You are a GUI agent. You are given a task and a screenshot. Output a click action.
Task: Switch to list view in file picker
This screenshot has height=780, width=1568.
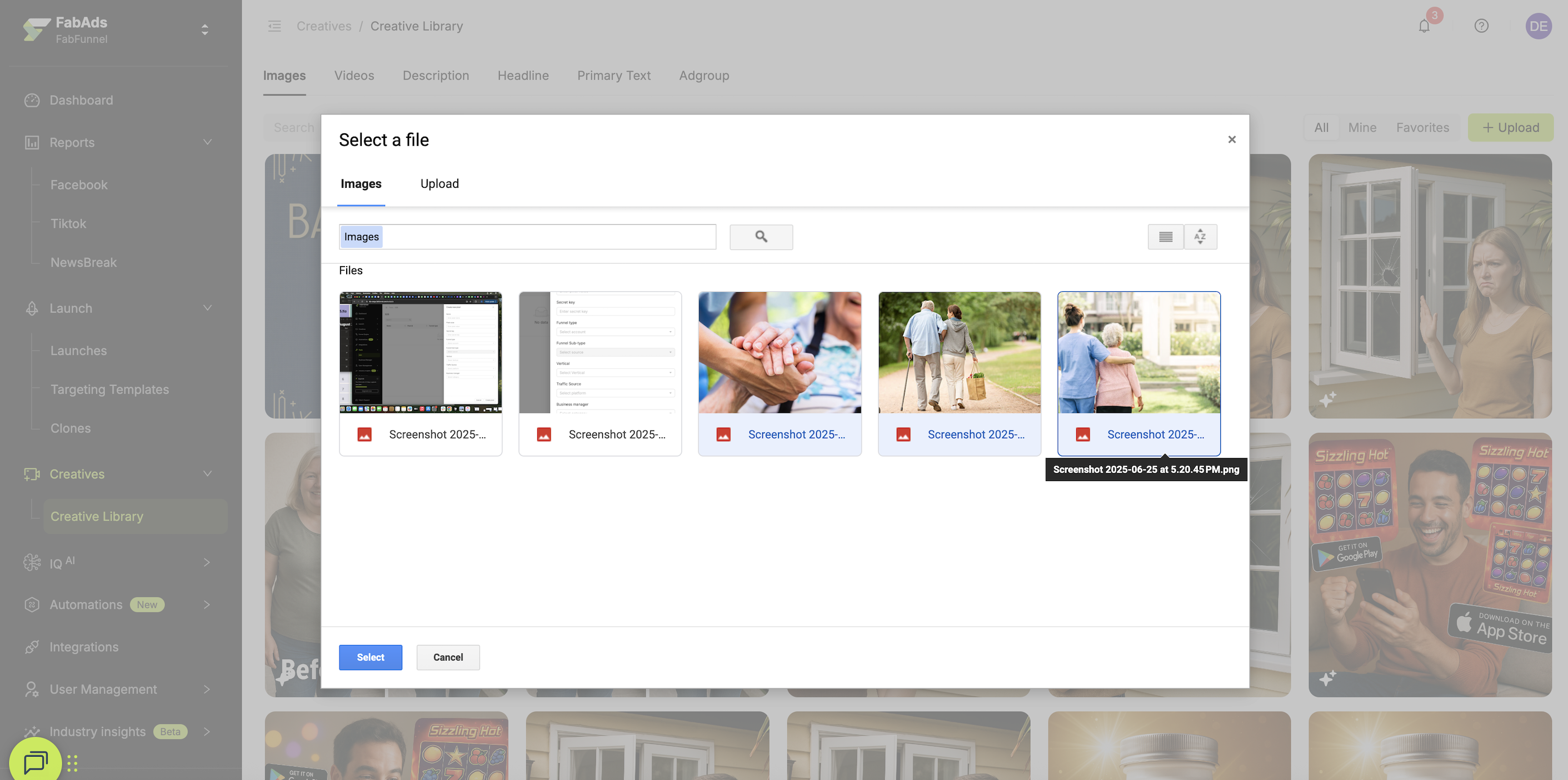click(1165, 237)
